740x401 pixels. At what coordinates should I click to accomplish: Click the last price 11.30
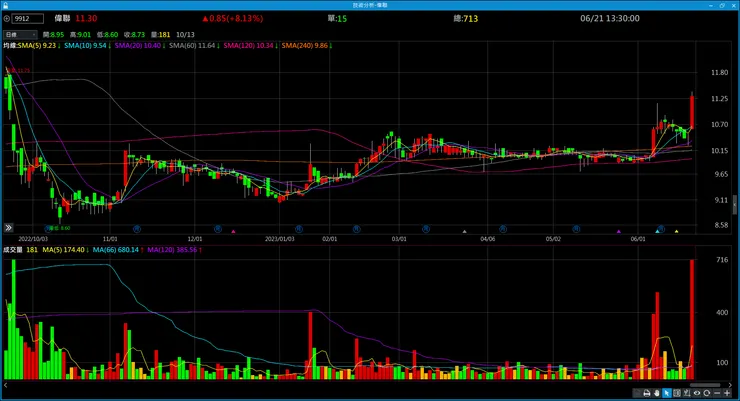[x=86, y=18]
